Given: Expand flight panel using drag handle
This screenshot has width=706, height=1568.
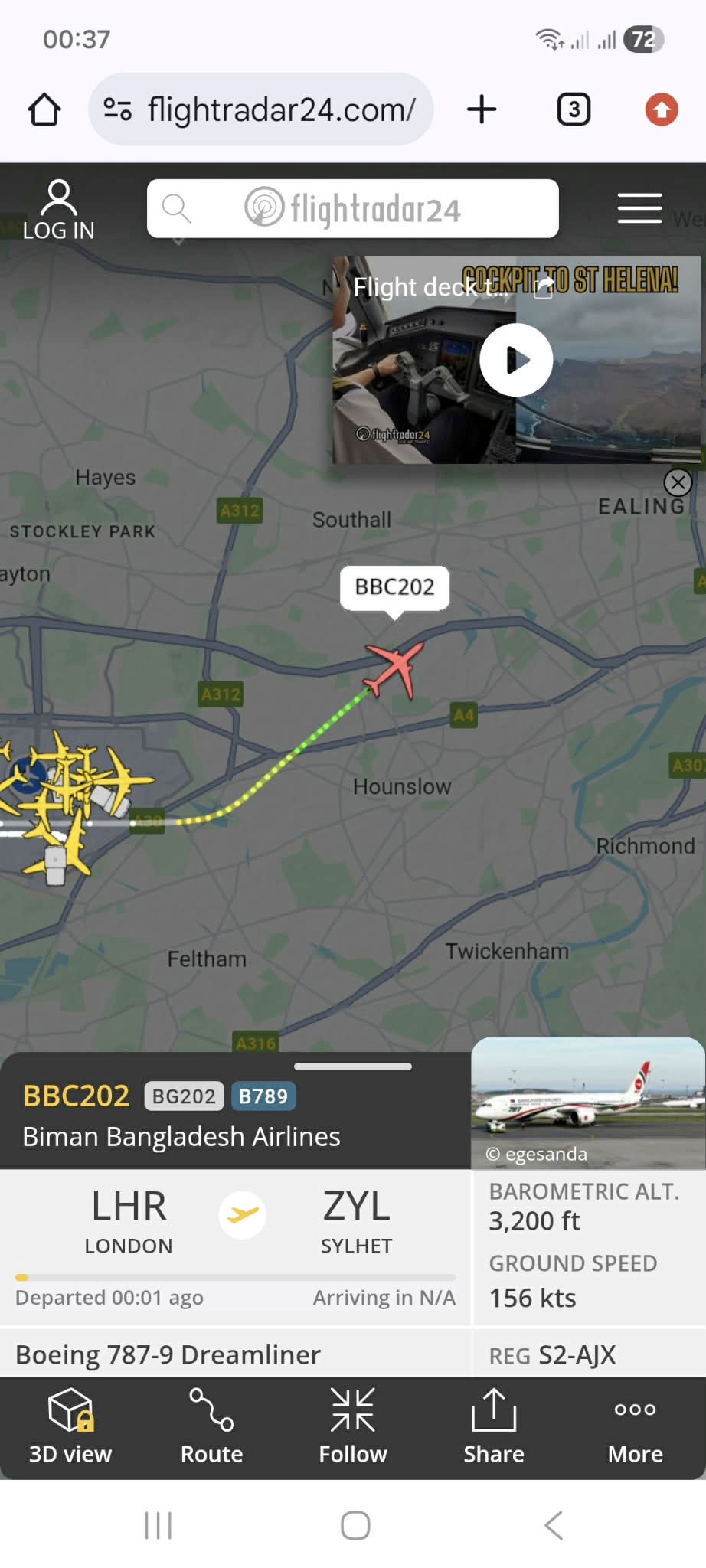Looking at the screenshot, I should pos(353,1067).
